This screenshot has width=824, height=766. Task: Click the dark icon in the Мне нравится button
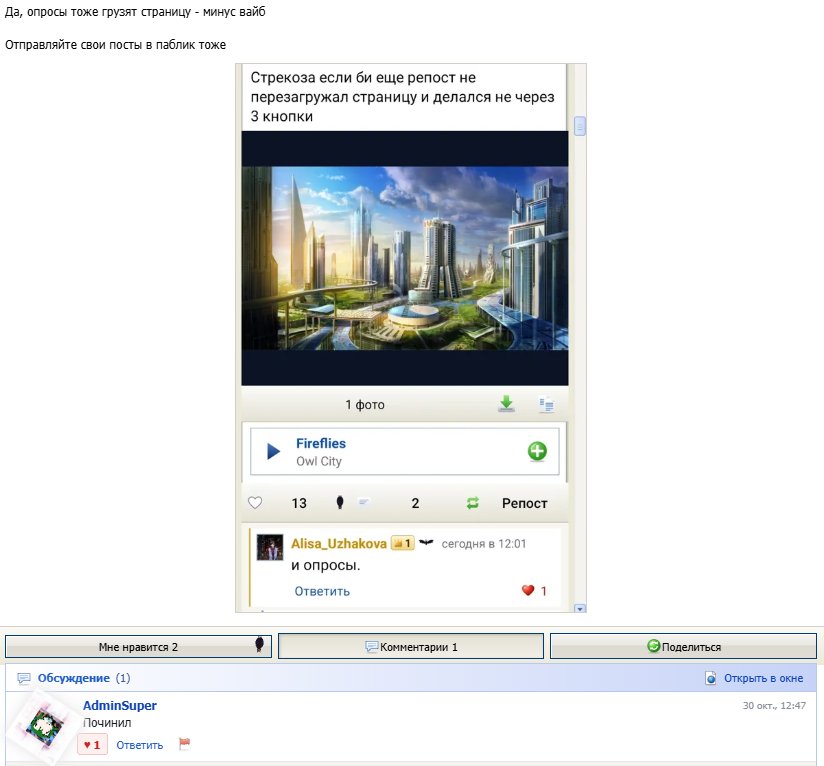[259, 645]
